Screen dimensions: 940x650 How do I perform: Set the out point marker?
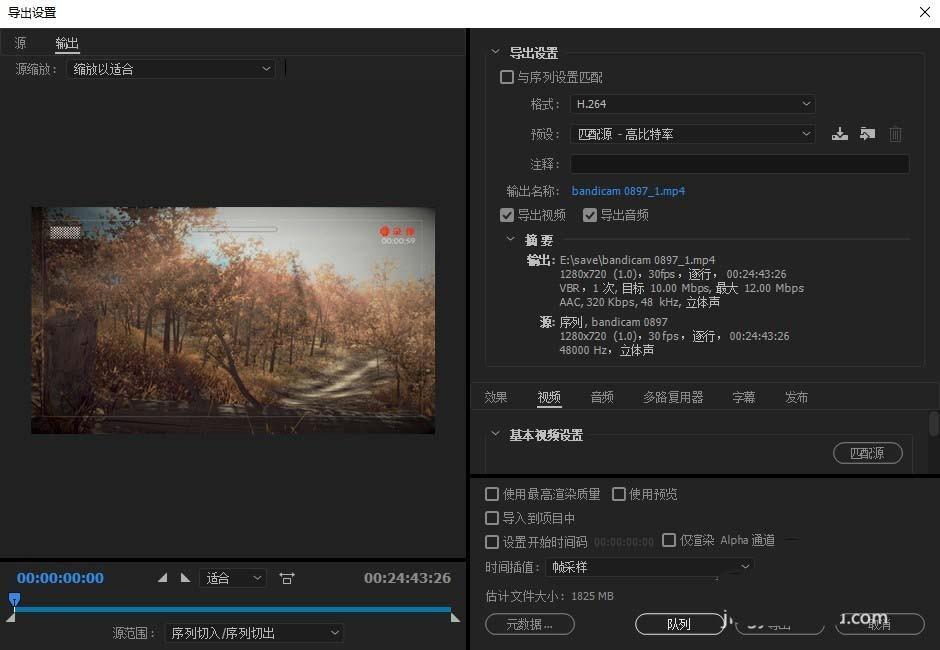pyautogui.click(x=185, y=577)
